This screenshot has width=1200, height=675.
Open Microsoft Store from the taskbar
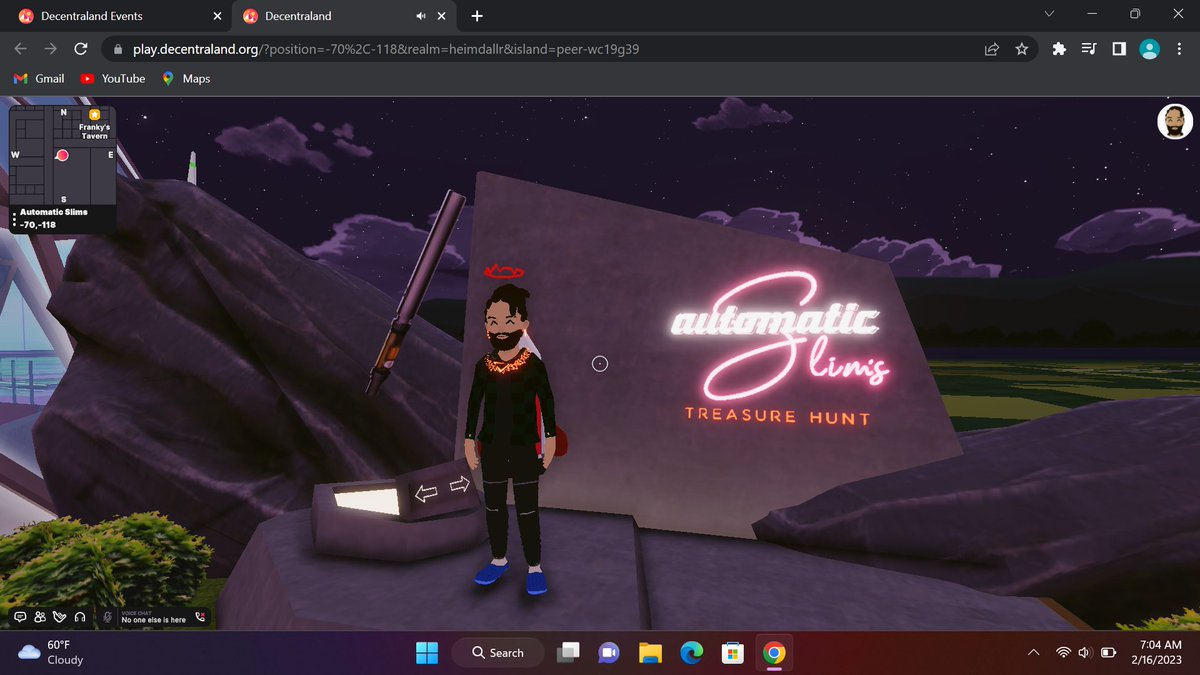pos(732,653)
